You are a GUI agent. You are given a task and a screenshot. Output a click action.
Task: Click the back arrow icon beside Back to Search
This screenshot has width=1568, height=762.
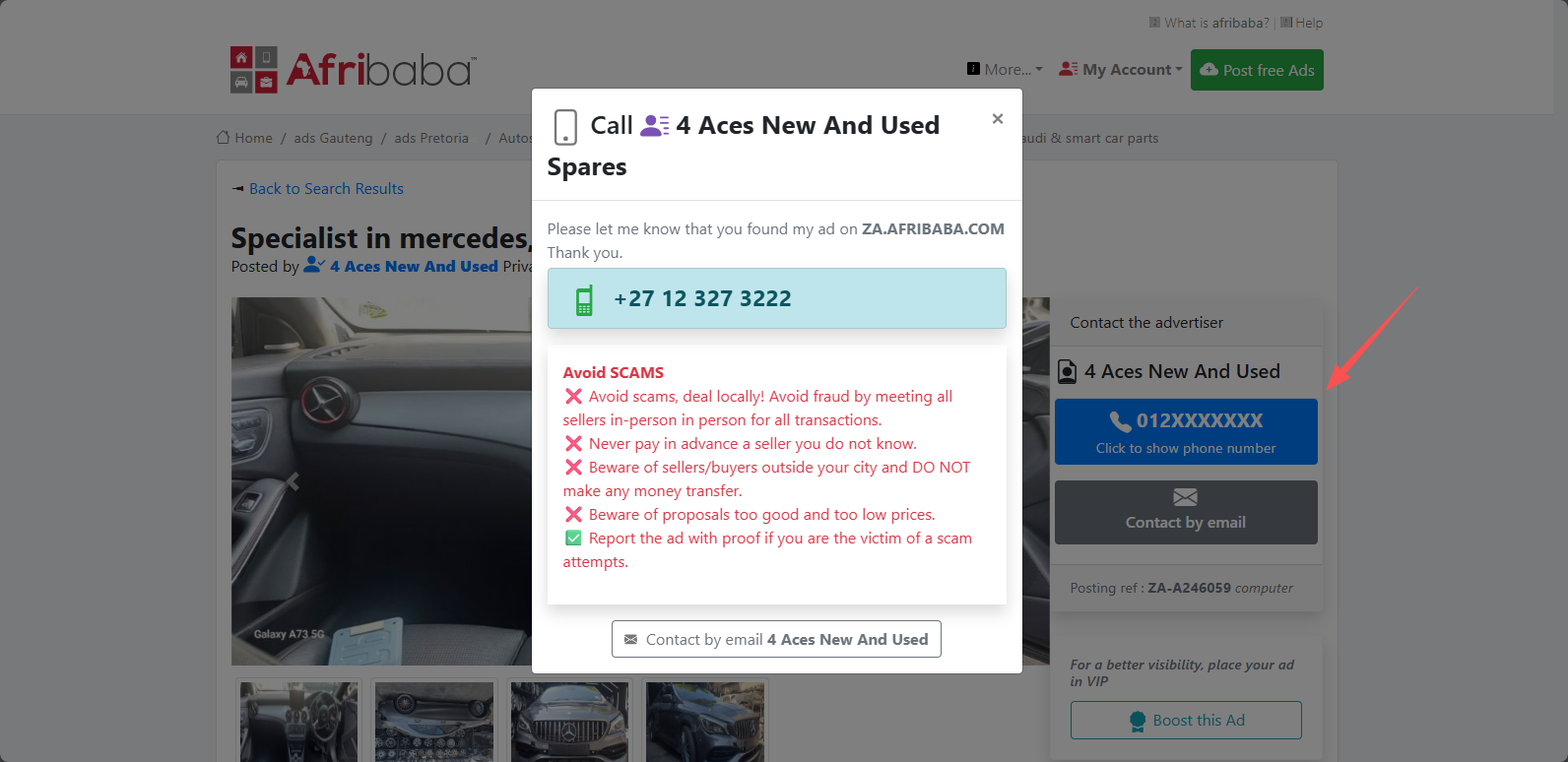click(237, 188)
